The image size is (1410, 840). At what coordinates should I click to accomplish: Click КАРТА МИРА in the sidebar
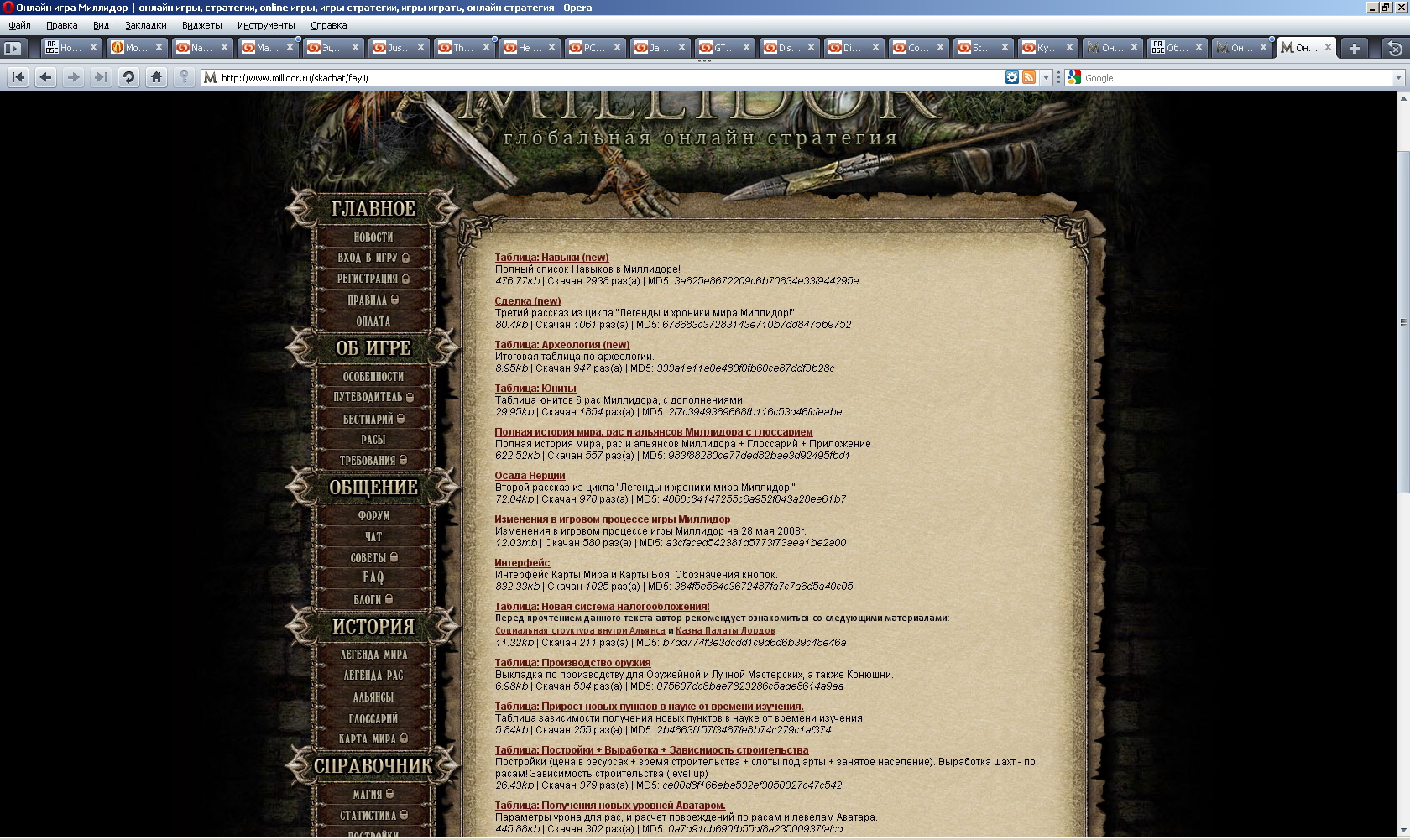click(x=373, y=739)
